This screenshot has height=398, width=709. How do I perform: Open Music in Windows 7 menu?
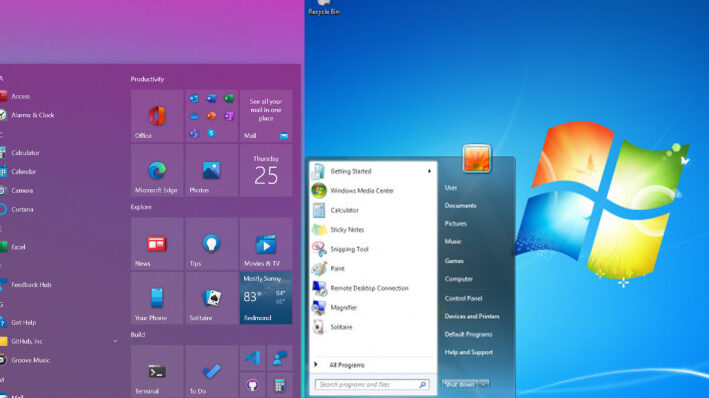453,242
